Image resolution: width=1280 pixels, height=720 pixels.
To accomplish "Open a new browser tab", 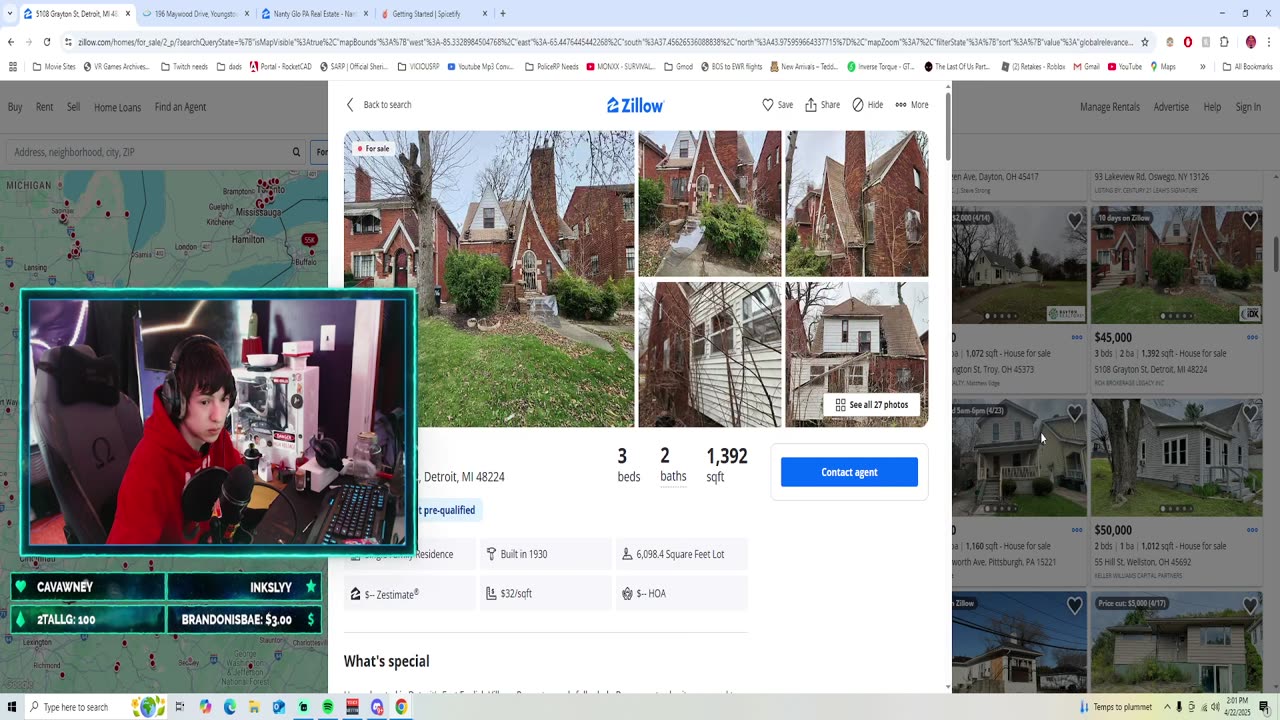I will (x=503, y=14).
